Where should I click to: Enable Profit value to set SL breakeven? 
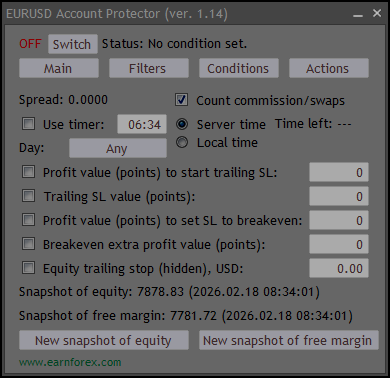pos(28,220)
